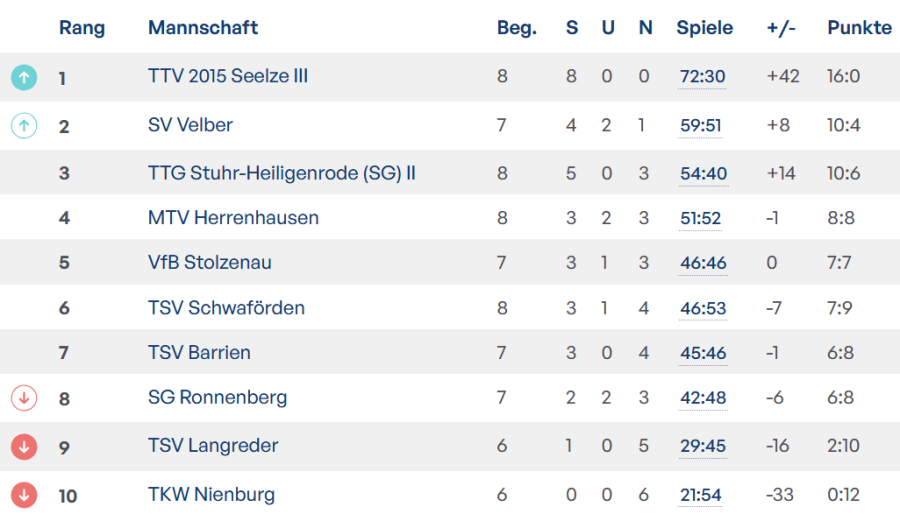Image resolution: width=900 pixels, height=521 pixels.
Task: Click the filled teal up-arrow icon at rank 1
Action: click(24, 77)
